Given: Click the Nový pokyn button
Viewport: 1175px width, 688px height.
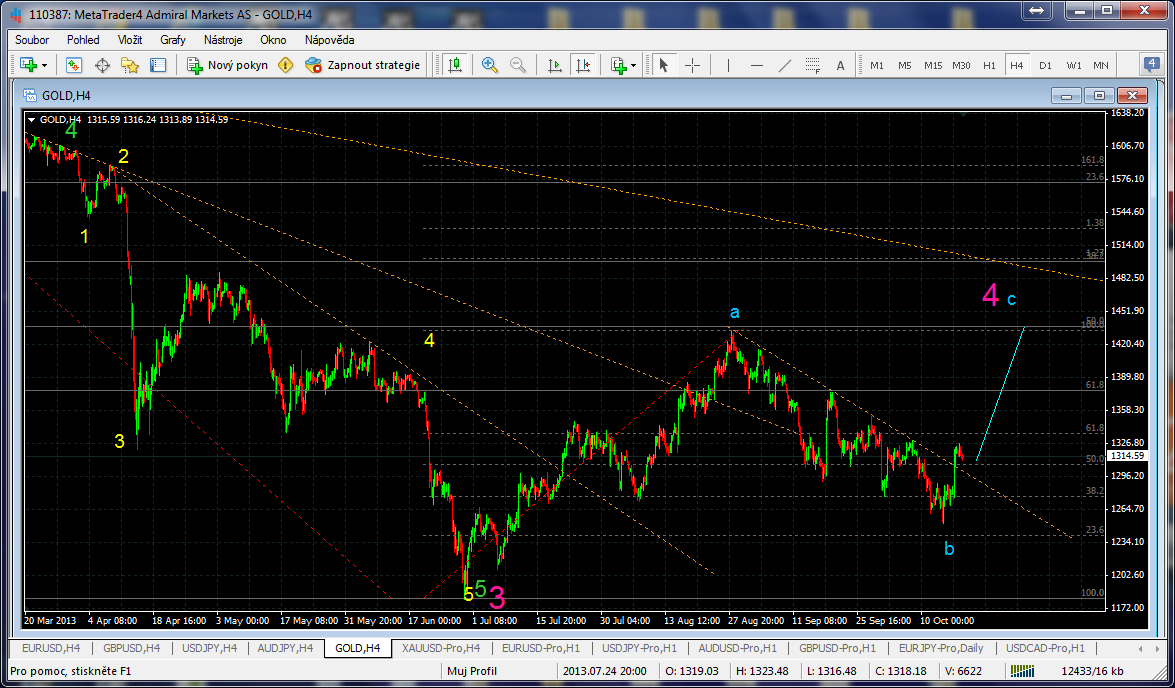Looking at the screenshot, I should (227, 65).
